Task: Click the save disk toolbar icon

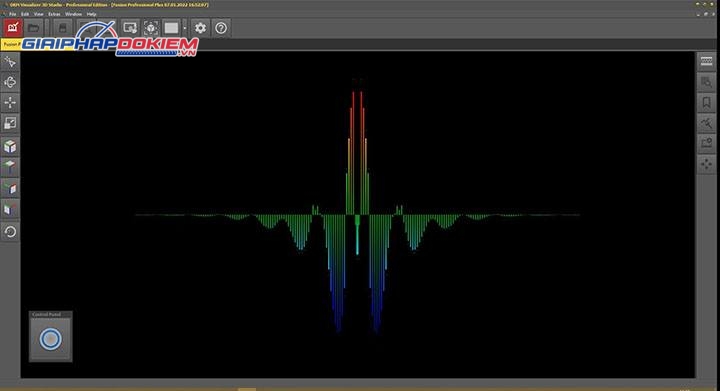Action: [x=63, y=28]
